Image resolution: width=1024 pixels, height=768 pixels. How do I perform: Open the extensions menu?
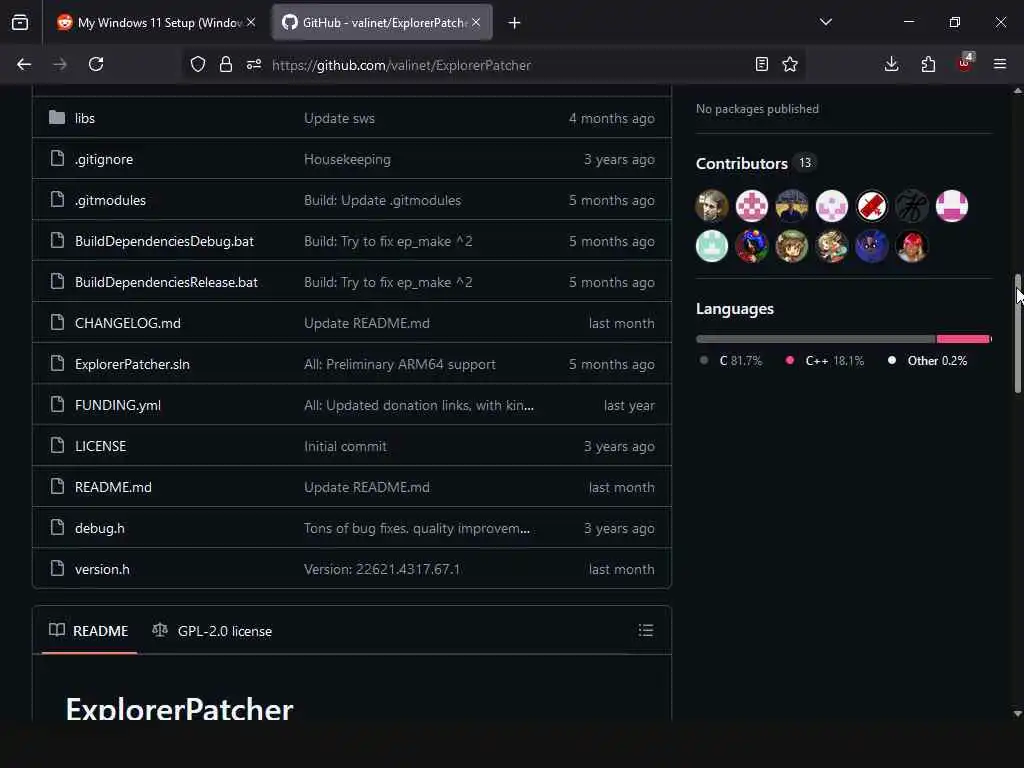(x=928, y=65)
